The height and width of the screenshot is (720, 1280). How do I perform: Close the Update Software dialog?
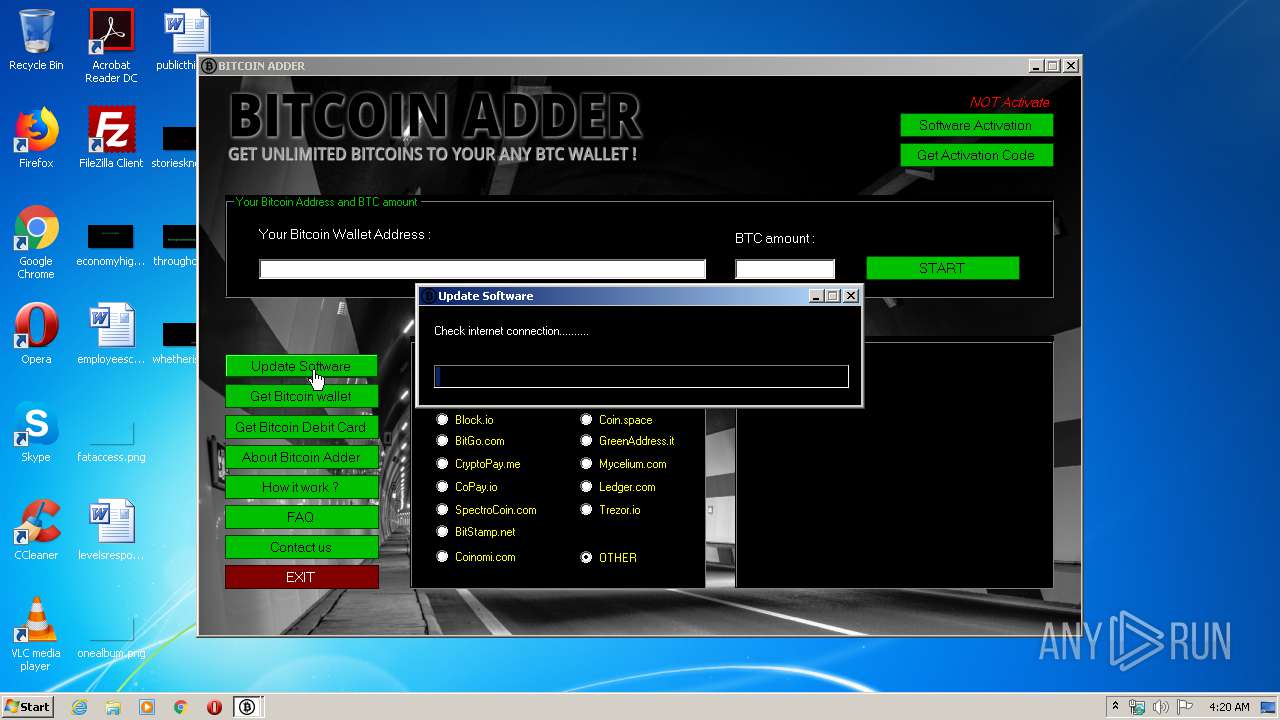coord(851,296)
